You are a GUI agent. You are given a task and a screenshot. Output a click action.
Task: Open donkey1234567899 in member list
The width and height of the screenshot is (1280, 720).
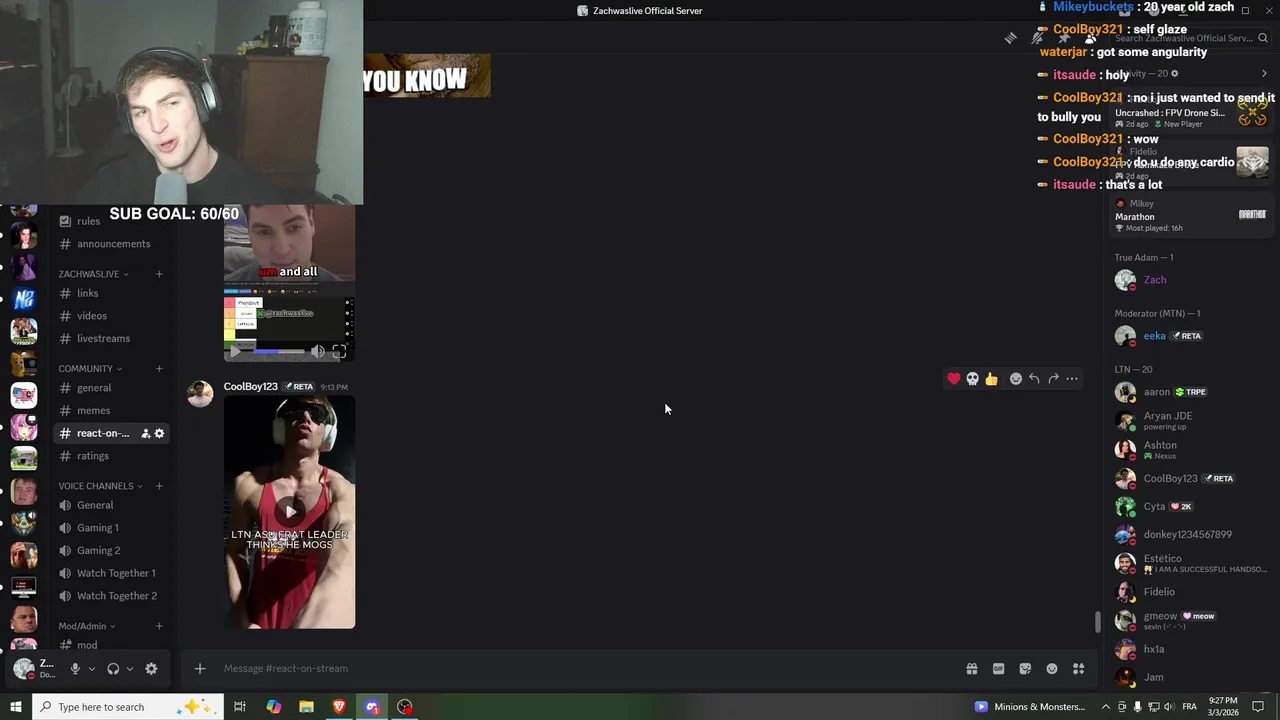(1190, 535)
